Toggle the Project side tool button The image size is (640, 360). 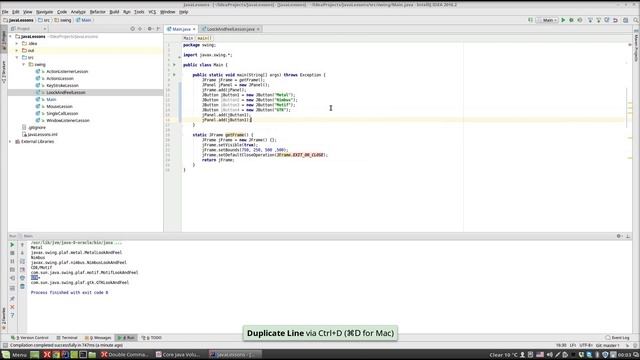point(4,40)
